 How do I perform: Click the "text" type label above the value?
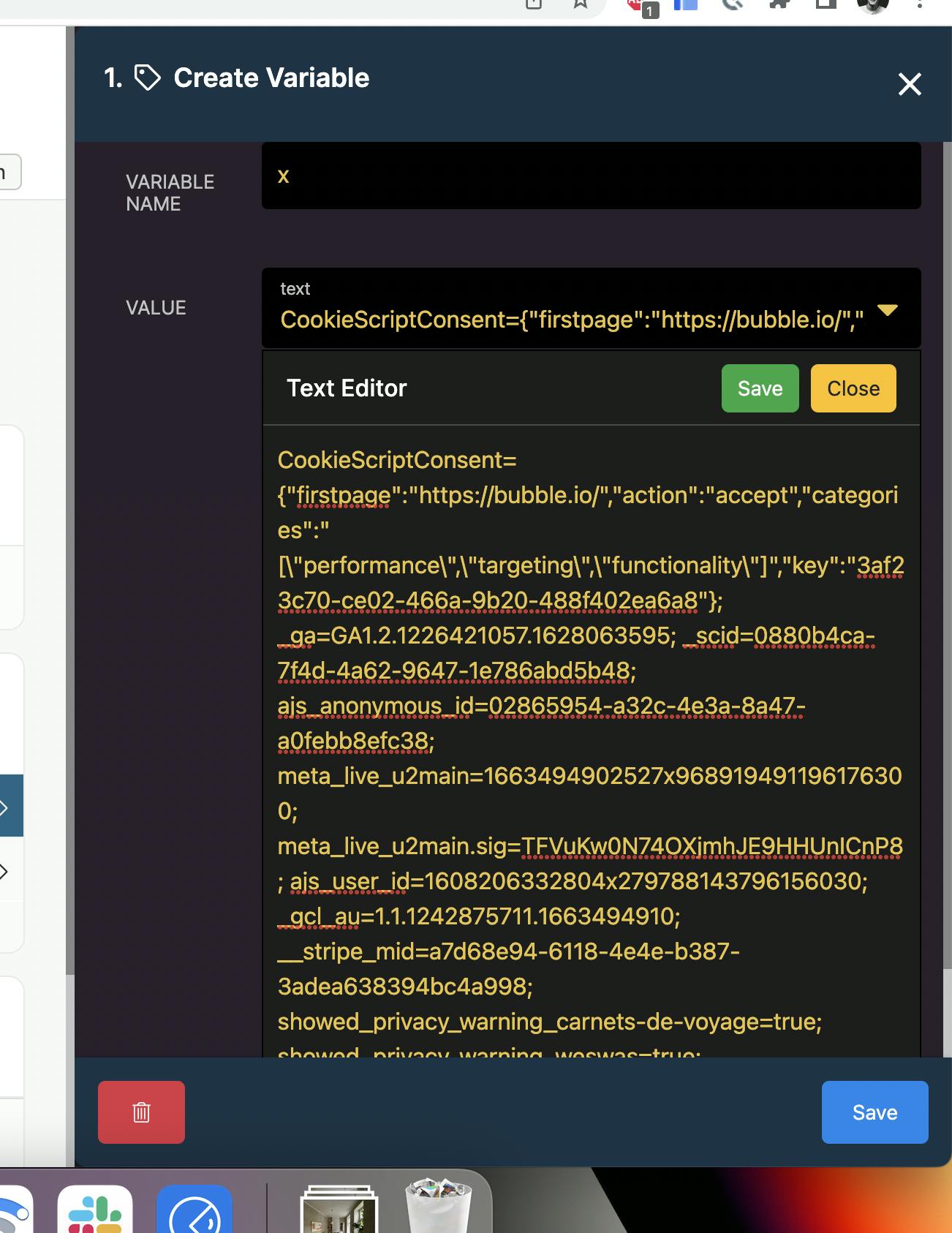click(295, 289)
